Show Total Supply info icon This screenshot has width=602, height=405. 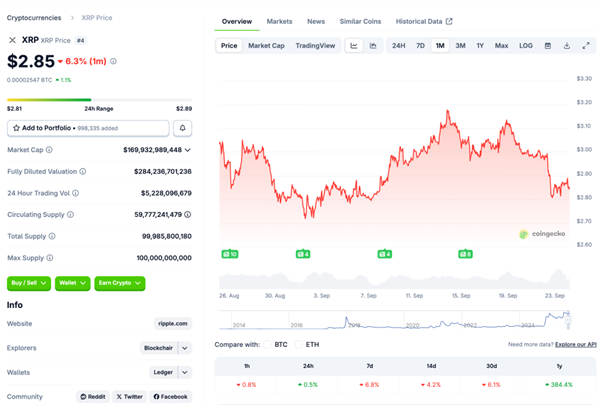coord(52,236)
